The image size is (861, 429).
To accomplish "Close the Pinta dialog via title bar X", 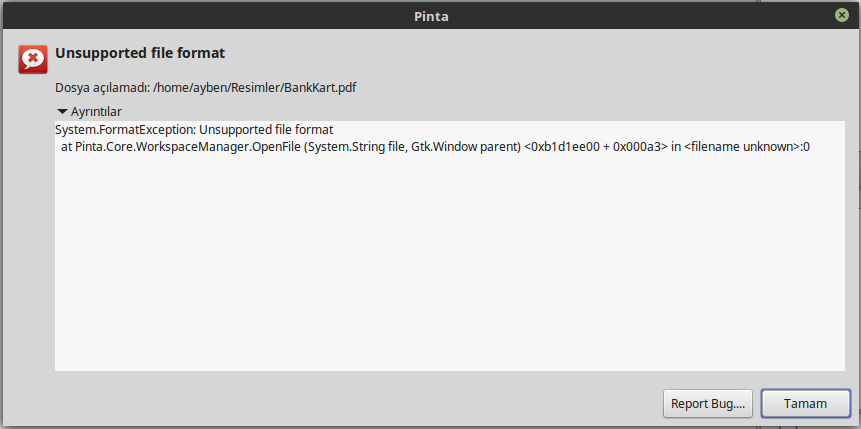I will (841, 15).
